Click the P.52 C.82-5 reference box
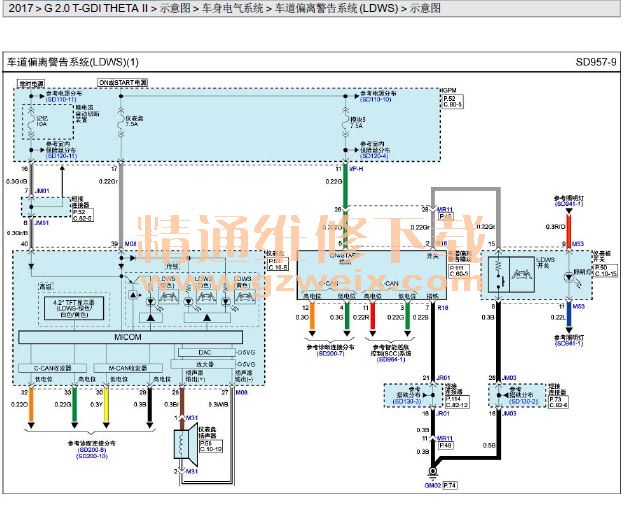Image resolution: width=624 pixels, height=506 pixels. click(83, 215)
